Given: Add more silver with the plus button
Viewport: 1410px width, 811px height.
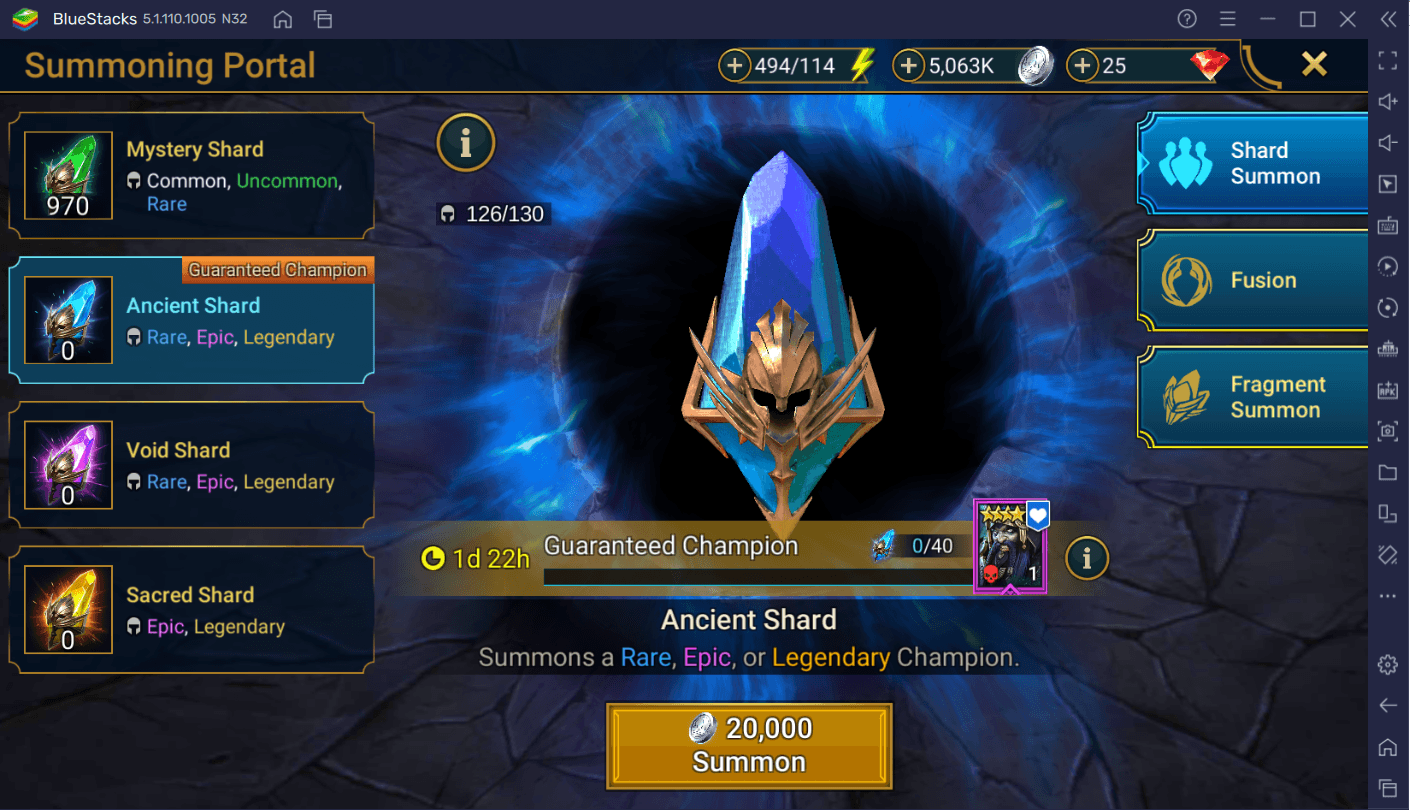Looking at the screenshot, I should coord(908,66).
